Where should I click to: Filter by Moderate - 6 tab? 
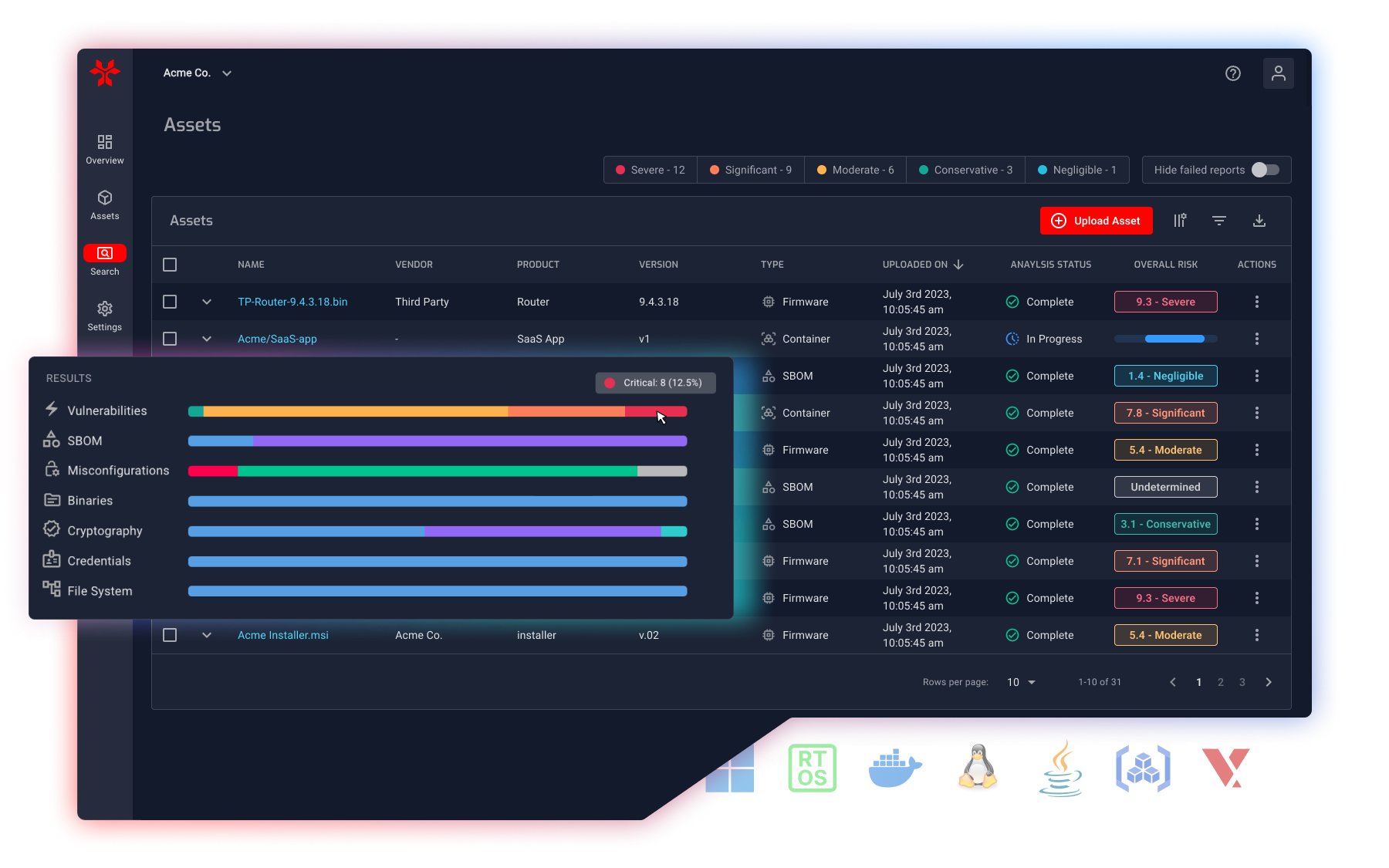pyautogui.click(x=856, y=170)
